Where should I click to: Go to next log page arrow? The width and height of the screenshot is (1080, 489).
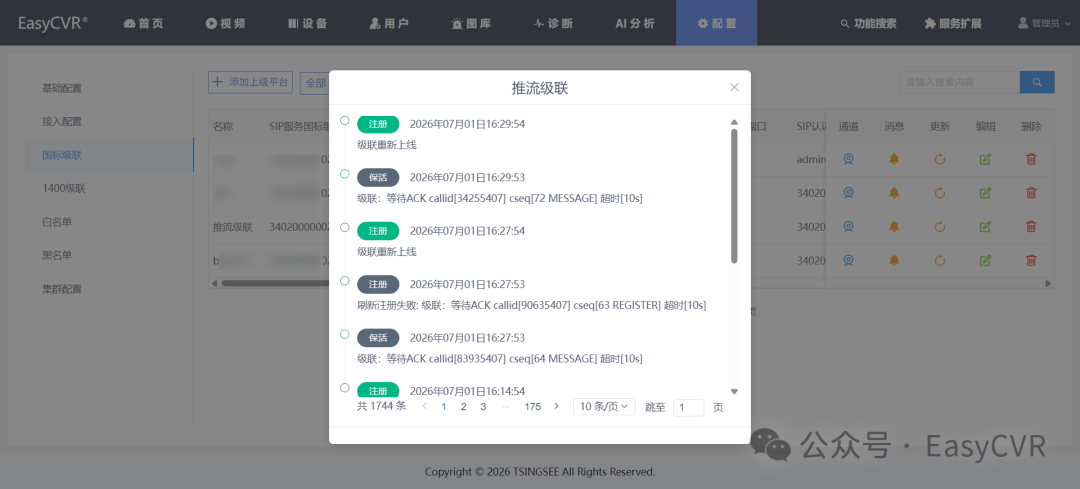tap(557, 406)
